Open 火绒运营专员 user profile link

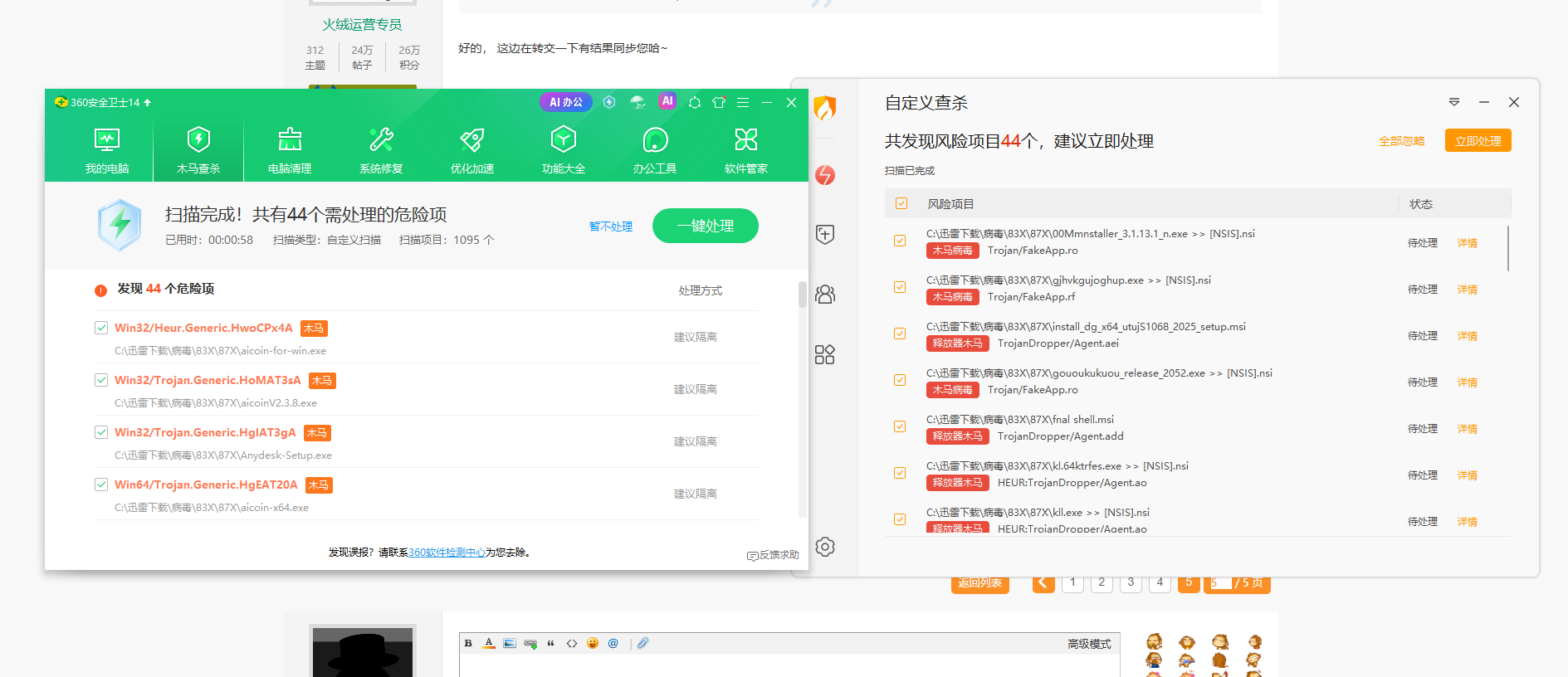(362, 25)
